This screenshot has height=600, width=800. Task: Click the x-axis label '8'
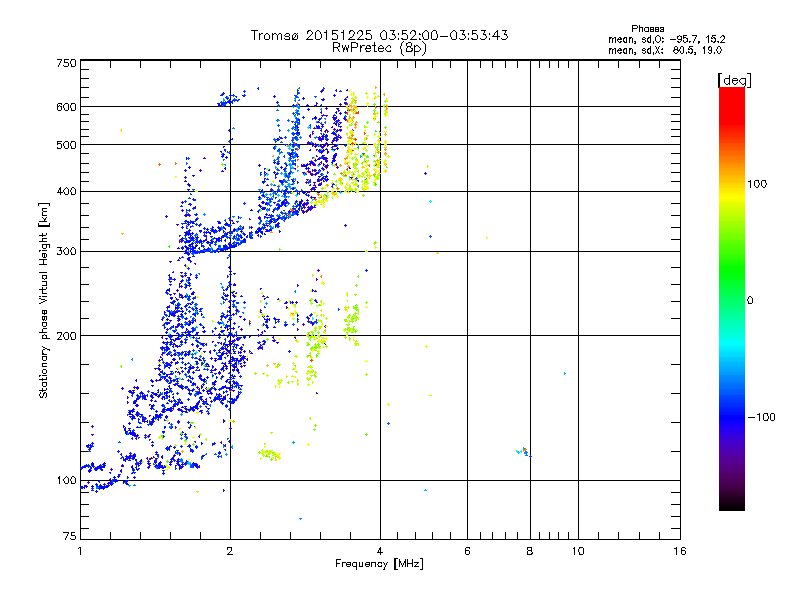(530, 551)
